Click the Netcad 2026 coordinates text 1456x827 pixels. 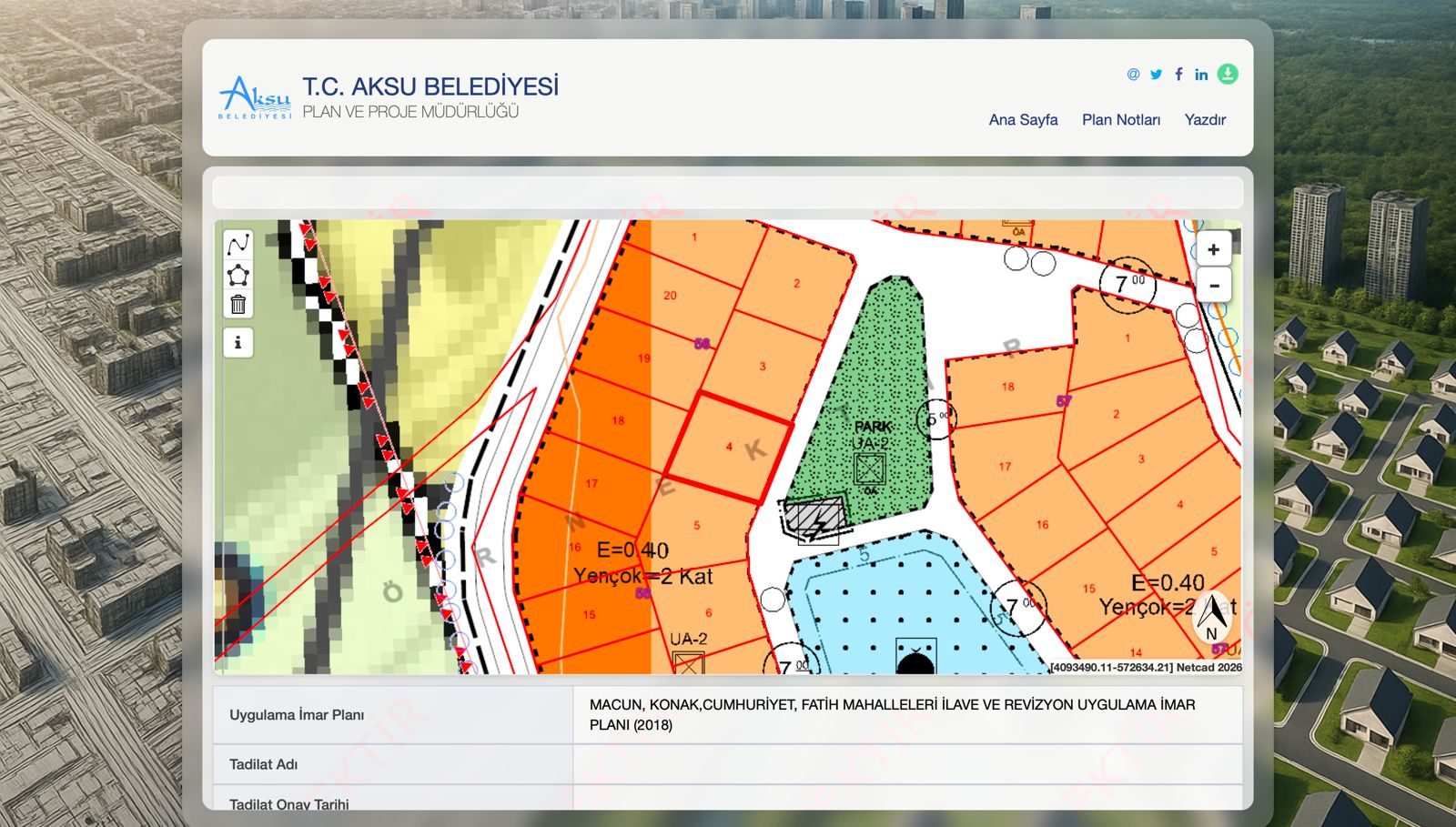coord(1146,667)
